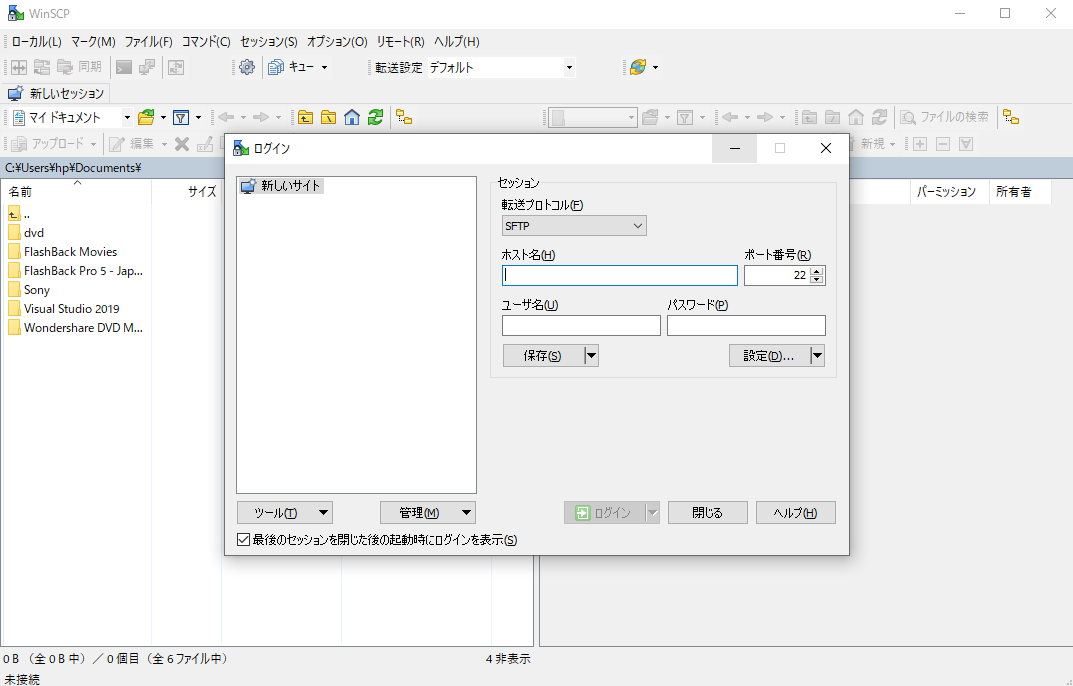Open the 保存 dropdown arrow
The image size is (1073, 686).
pos(592,355)
